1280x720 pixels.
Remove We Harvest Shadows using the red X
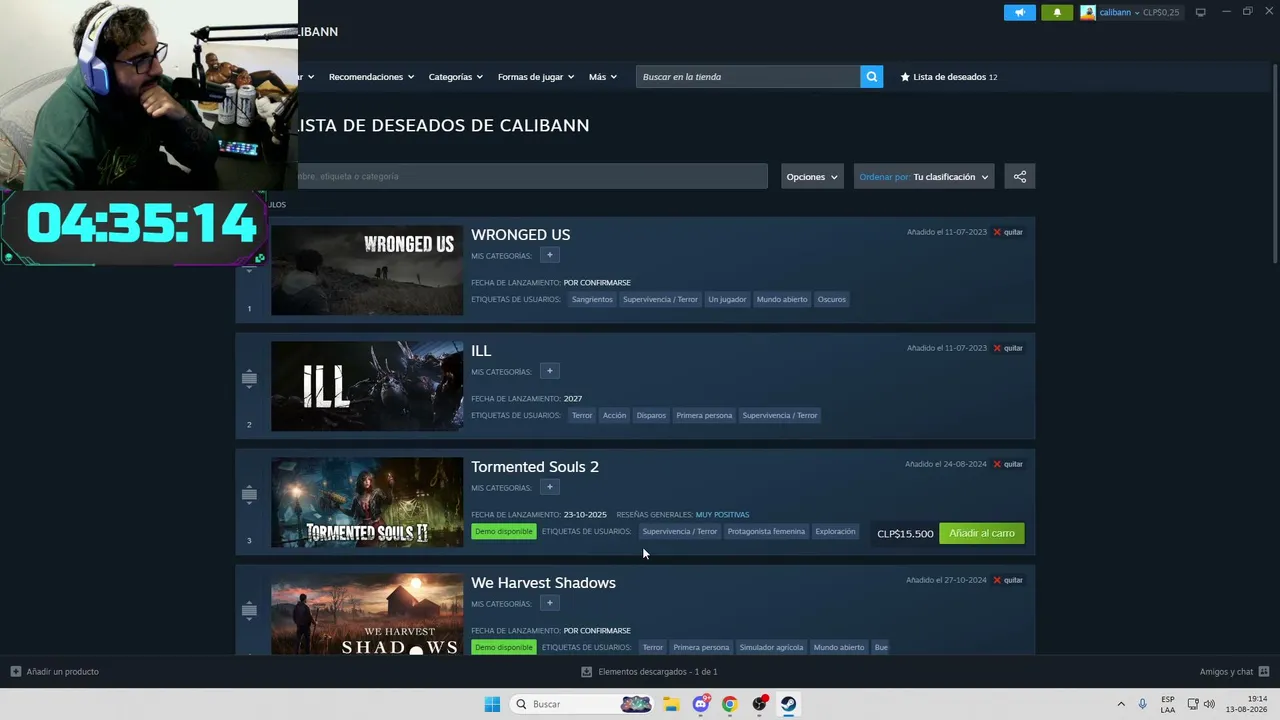coord(1008,580)
